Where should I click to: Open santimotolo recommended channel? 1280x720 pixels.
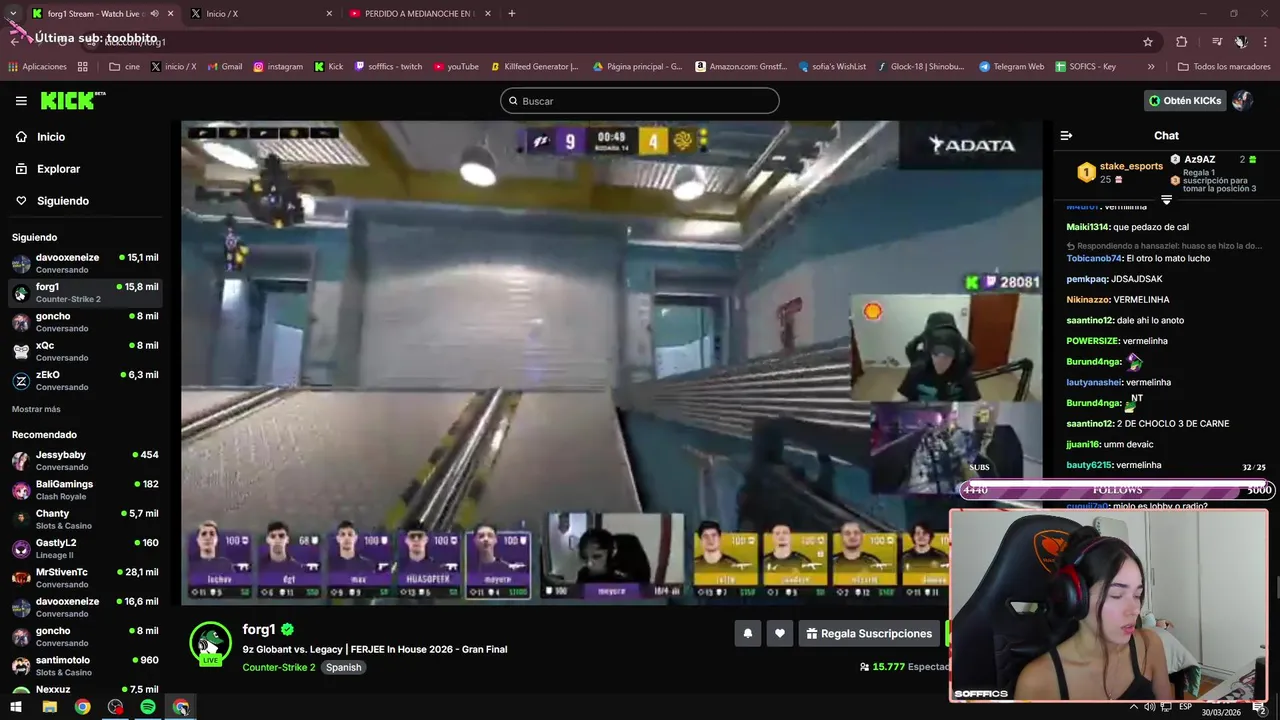point(85,666)
